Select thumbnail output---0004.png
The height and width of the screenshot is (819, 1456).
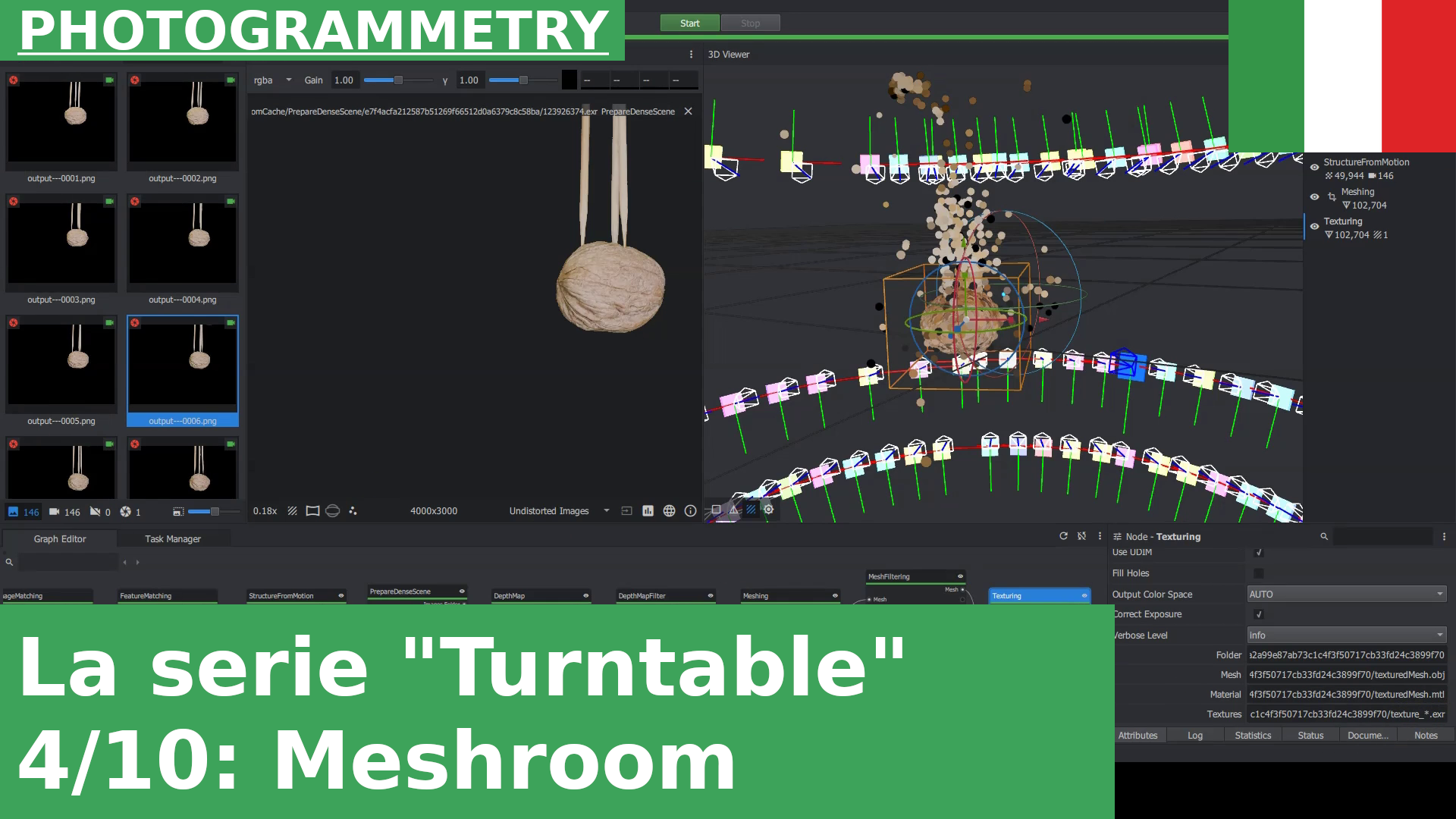pyautogui.click(x=183, y=249)
